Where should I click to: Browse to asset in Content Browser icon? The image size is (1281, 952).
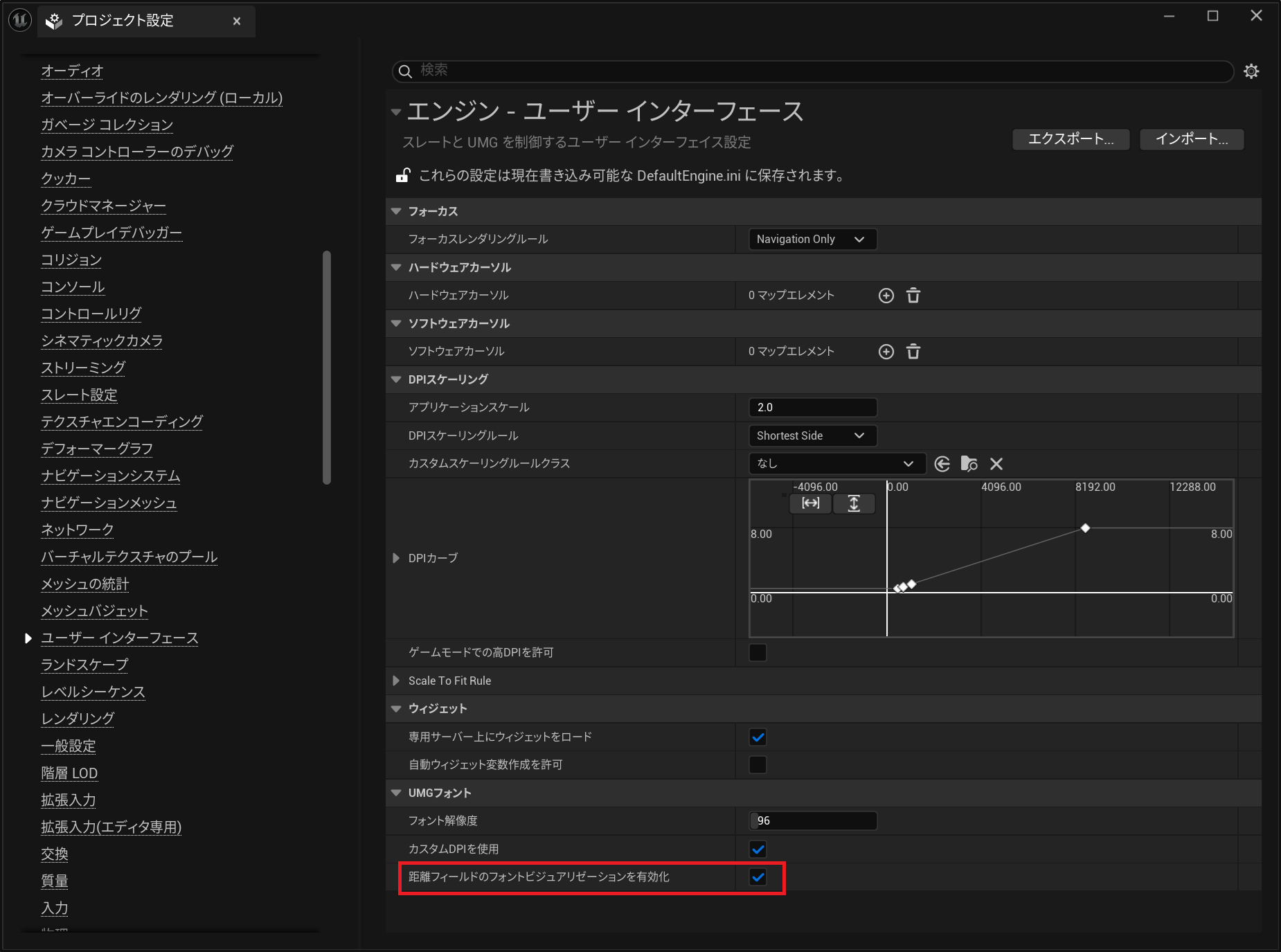[x=969, y=464]
